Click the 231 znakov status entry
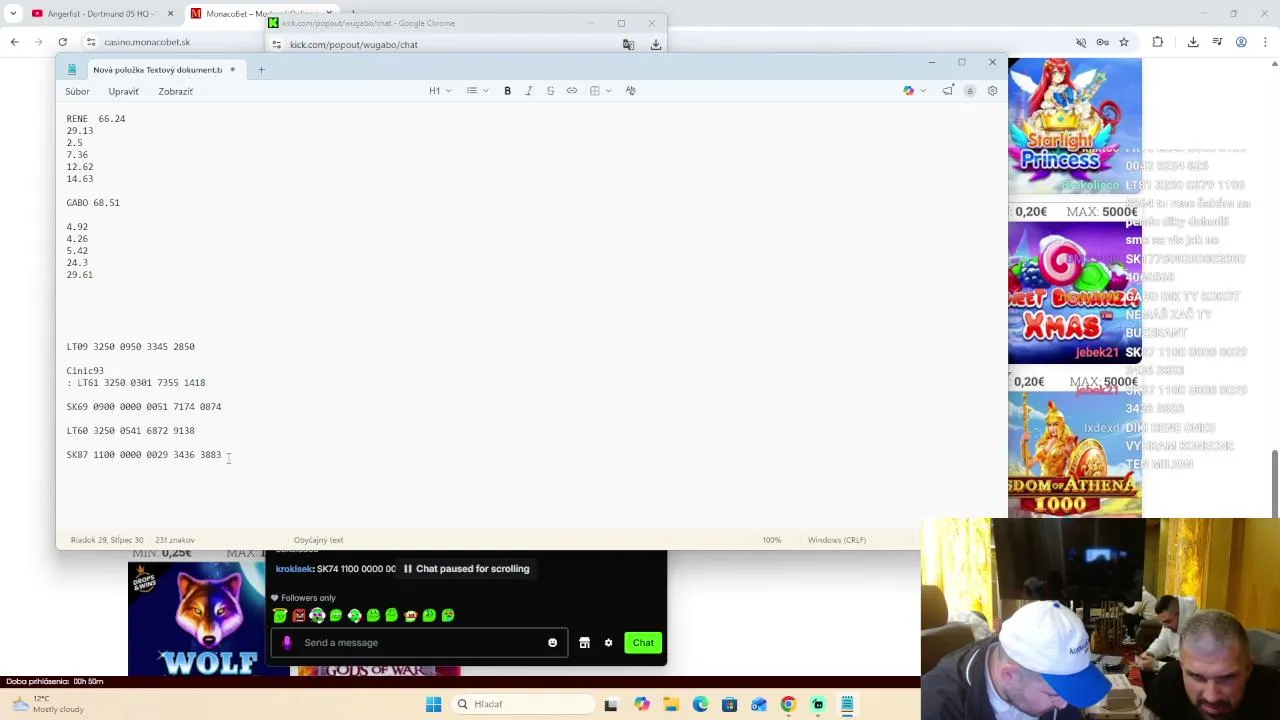Image resolution: width=1280 pixels, height=720 pixels. pos(175,540)
